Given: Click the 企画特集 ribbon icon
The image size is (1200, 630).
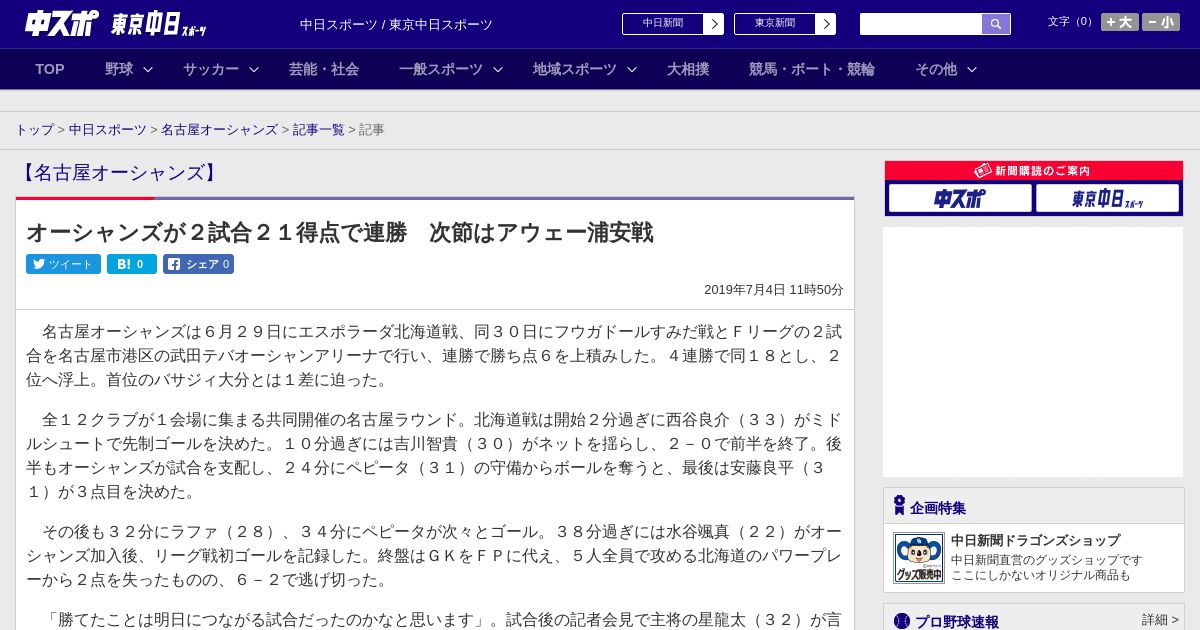Looking at the screenshot, I should pyautogui.click(x=899, y=506).
